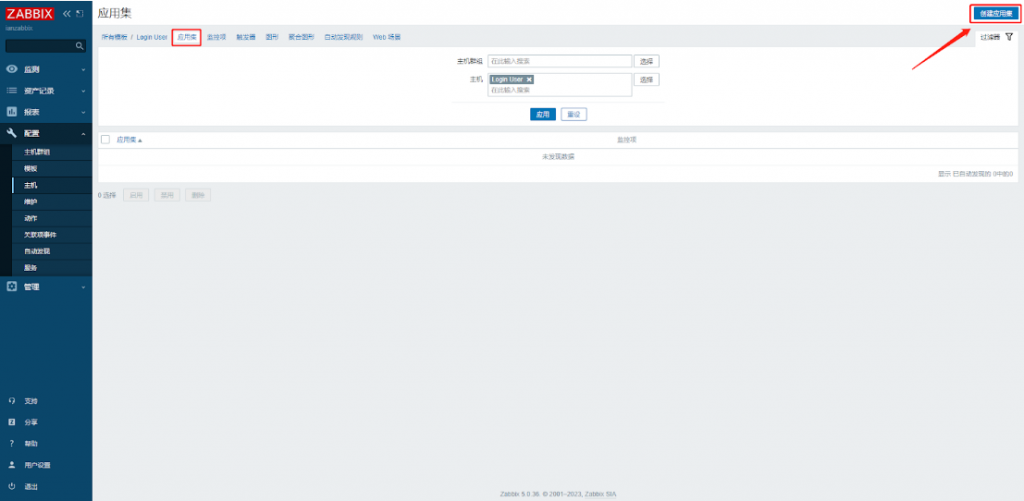Screen dimensions: 1024x501
Task: Expand the 报表 menu chevron
Action: (83, 112)
